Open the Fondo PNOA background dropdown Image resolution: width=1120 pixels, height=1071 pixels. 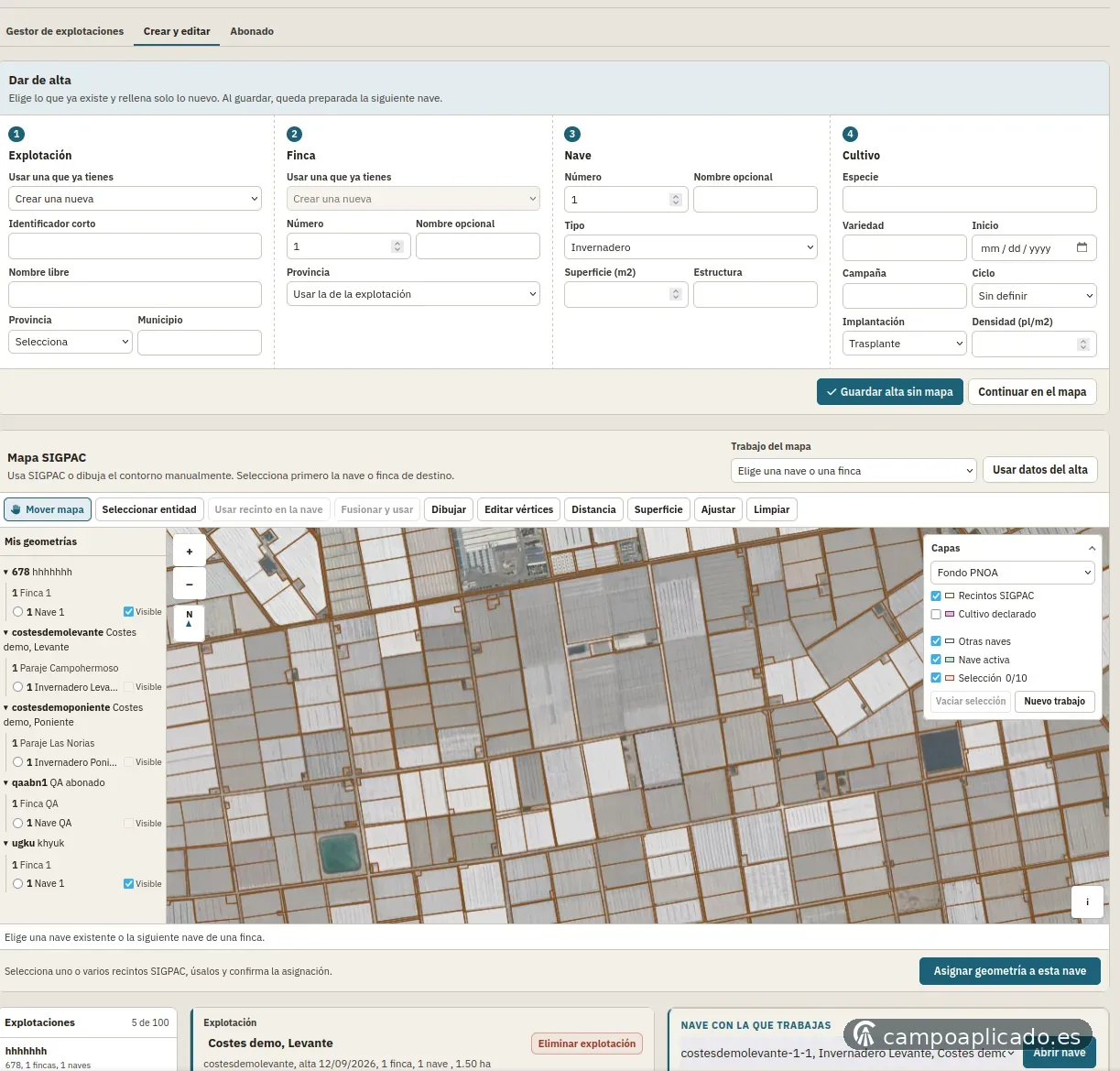pyautogui.click(x=1013, y=573)
